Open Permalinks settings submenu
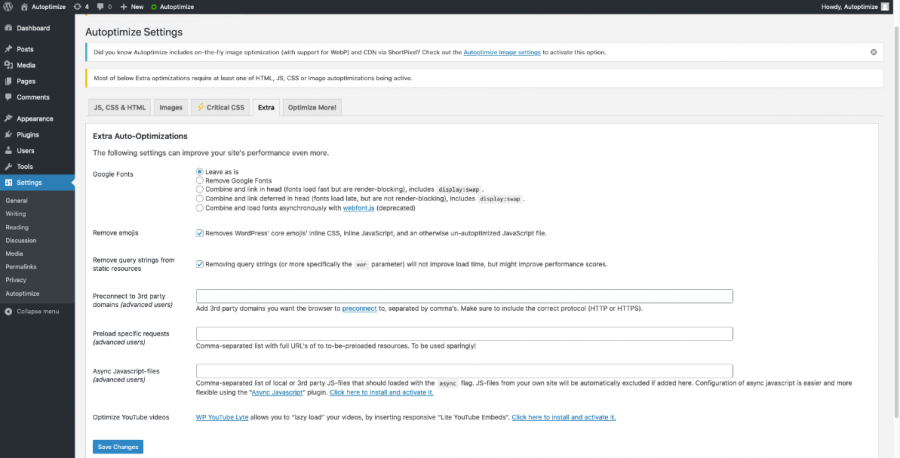 point(21,267)
